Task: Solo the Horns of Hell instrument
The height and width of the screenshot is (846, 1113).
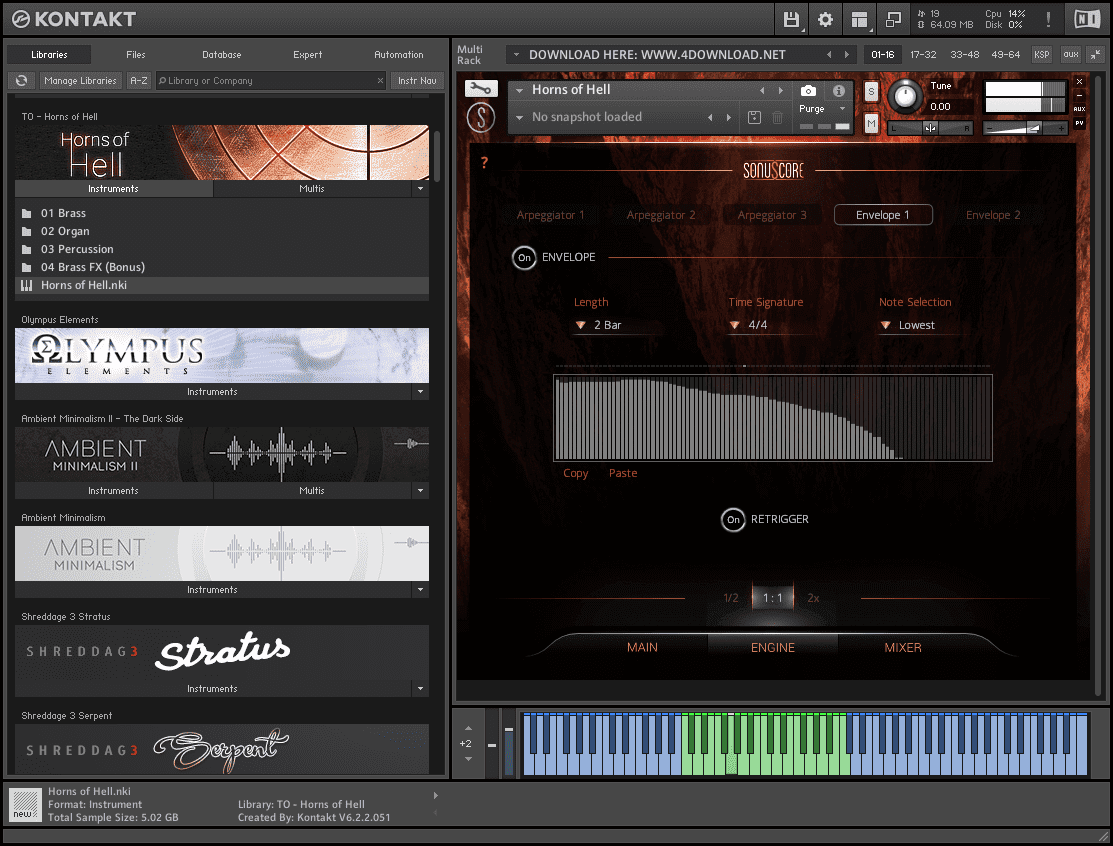Action: [x=871, y=92]
